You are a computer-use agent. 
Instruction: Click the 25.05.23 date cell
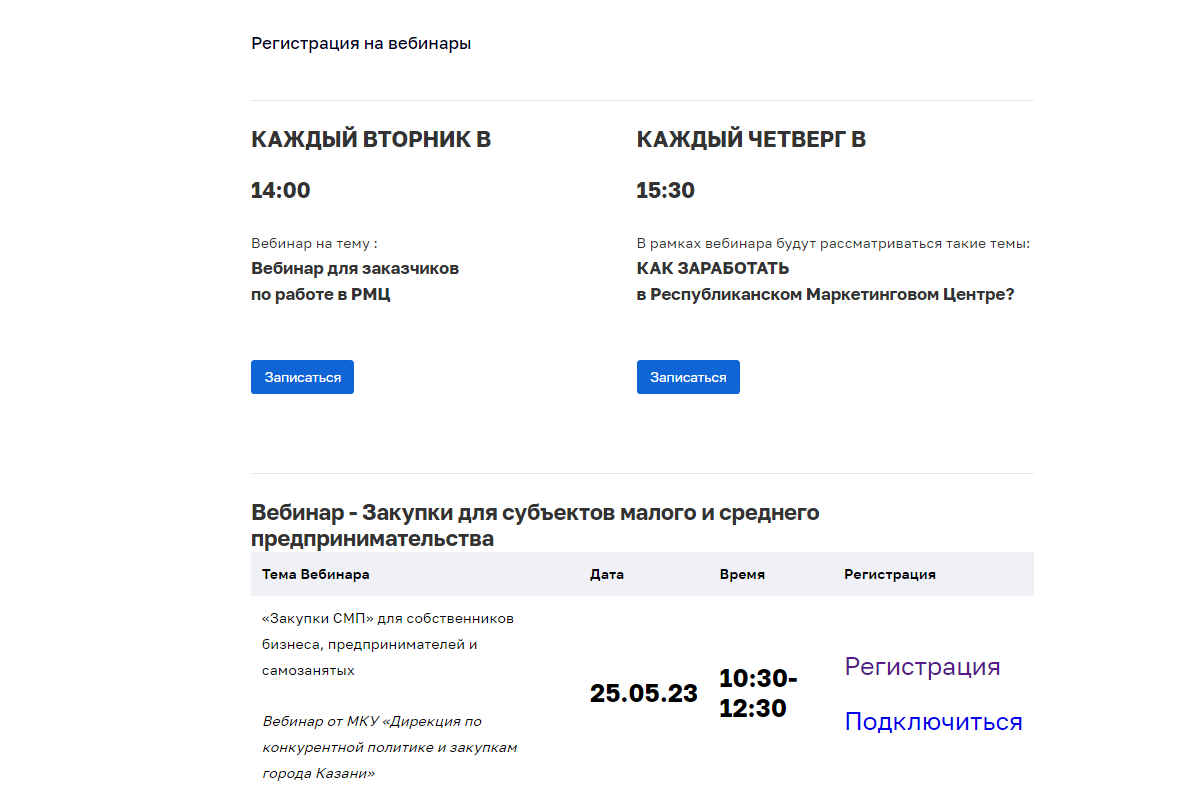644,694
